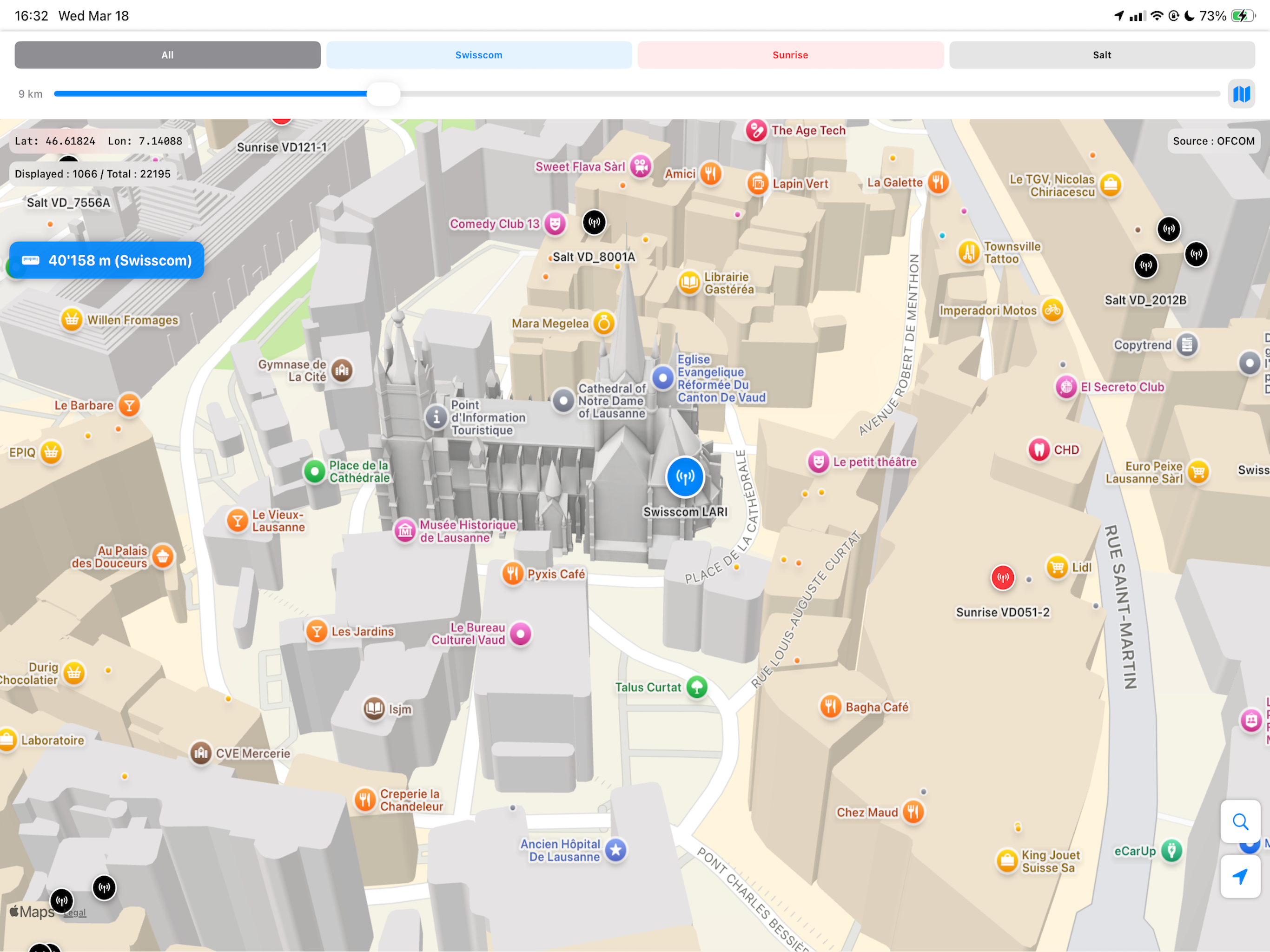Switch to the Salt filter tab
The height and width of the screenshot is (952, 1270).
click(1102, 55)
